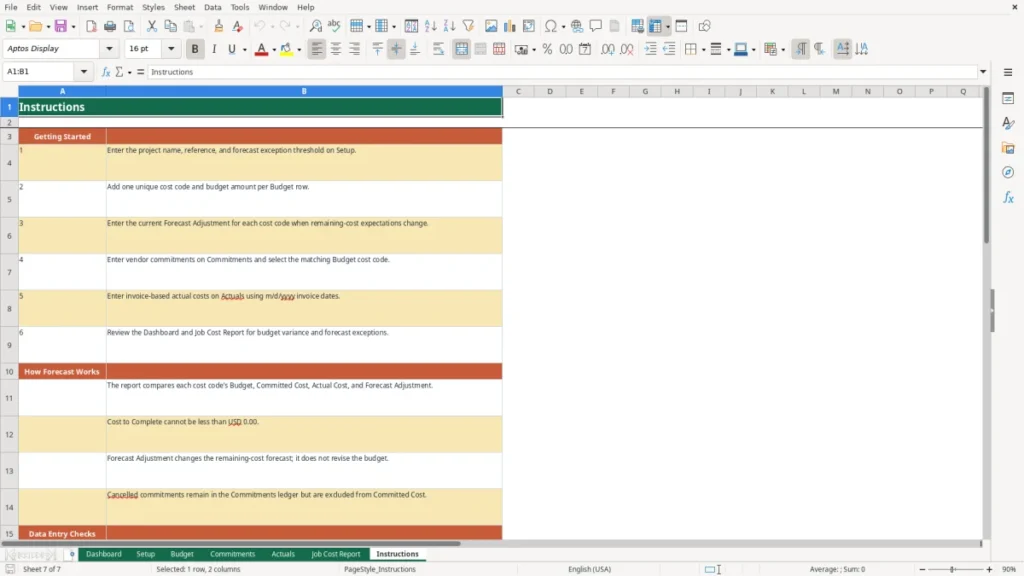Align cell text right
The image size is (1024, 576).
pos(355,49)
